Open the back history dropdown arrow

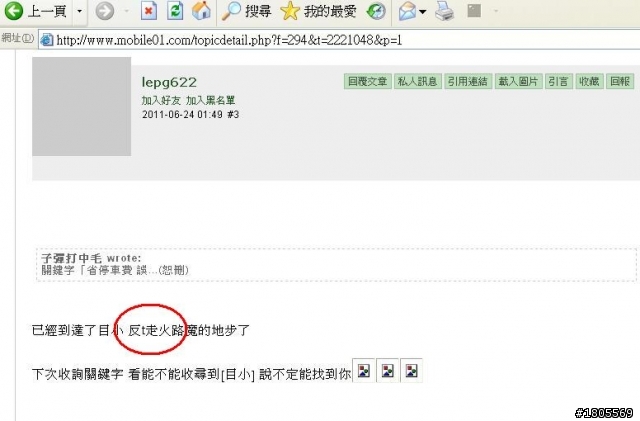coord(80,11)
